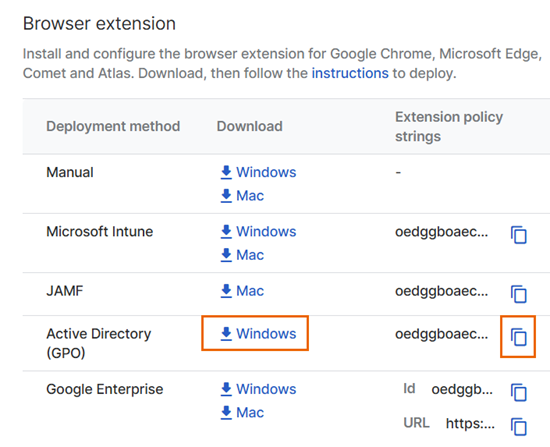The height and width of the screenshot is (447, 550).
Task: Copy JAMF extension policy string
Action: pyautogui.click(x=519, y=294)
